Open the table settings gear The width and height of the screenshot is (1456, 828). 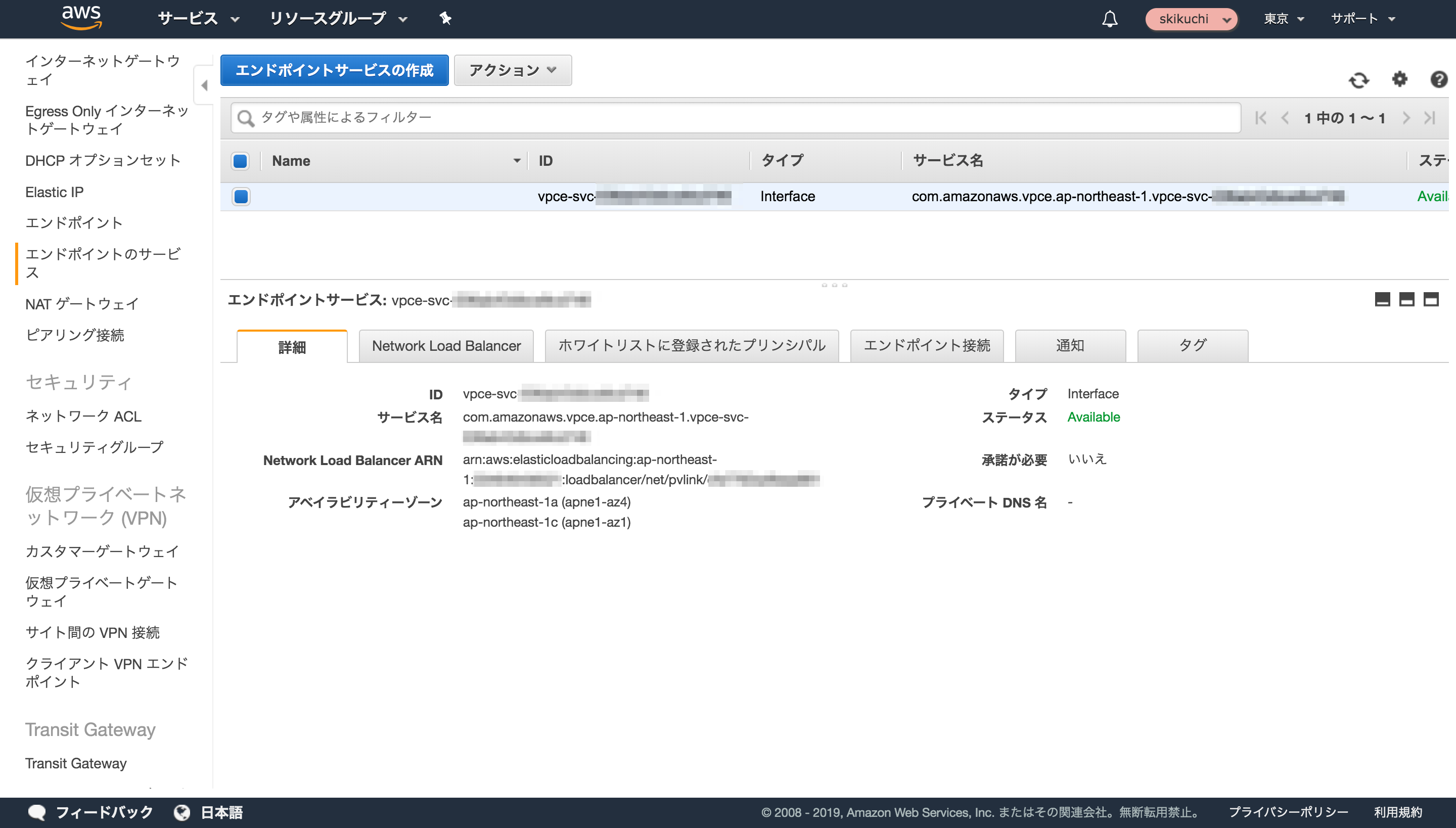point(1400,80)
